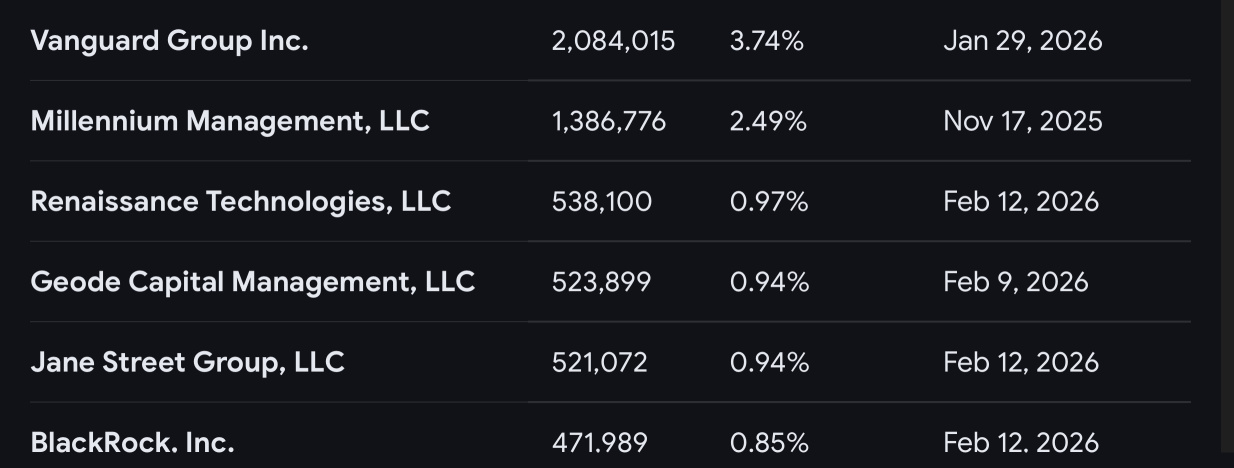Select Millennium Management, LLC row name
The image size is (1234, 468).
(x=230, y=121)
